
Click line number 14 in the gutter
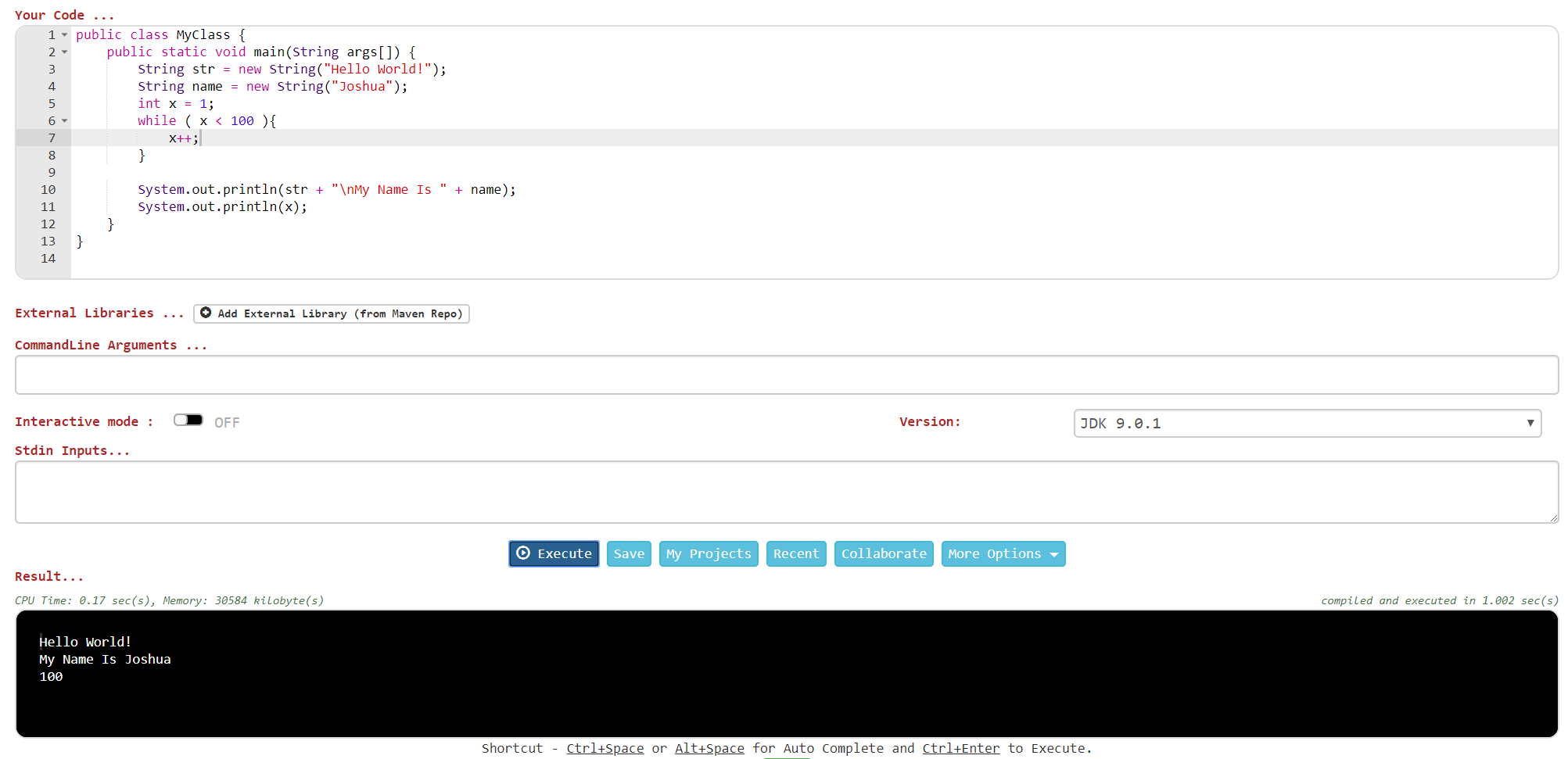click(x=48, y=258)
